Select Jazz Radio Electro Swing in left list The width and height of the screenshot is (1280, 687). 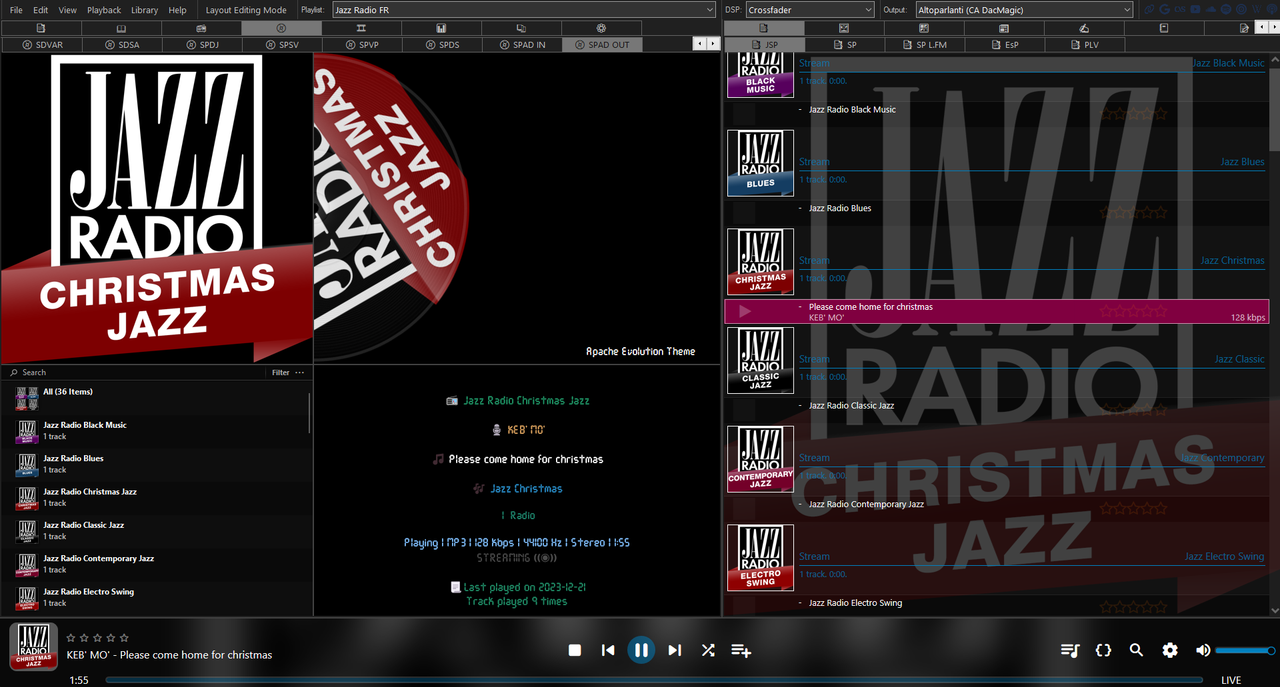point(155,597)
